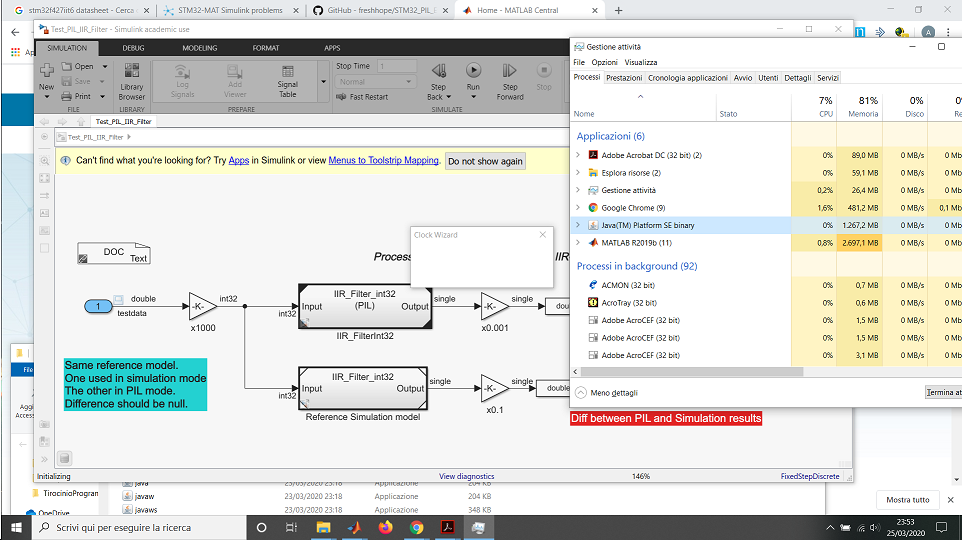The width and height of the screenshot is (962, 540).
Task: Click the Save icon in FILE section
Action: click(67, 81)
